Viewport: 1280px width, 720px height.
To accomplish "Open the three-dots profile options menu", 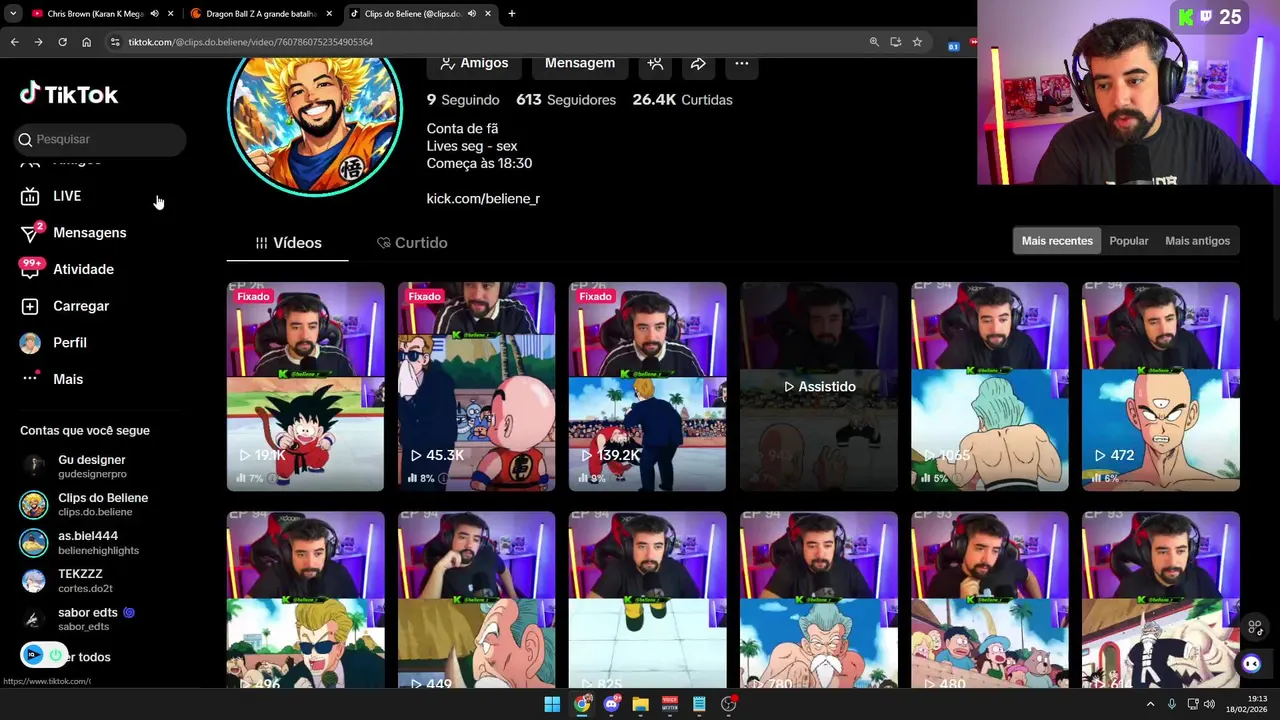I will (x=742, y=63).
